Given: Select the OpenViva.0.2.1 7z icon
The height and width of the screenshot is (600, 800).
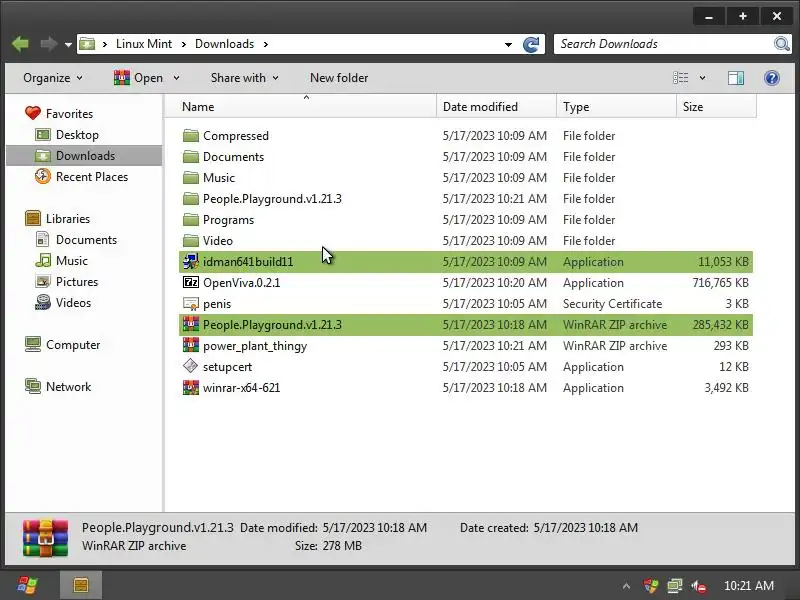Looking at the screenshot, I should coord(191,282).
